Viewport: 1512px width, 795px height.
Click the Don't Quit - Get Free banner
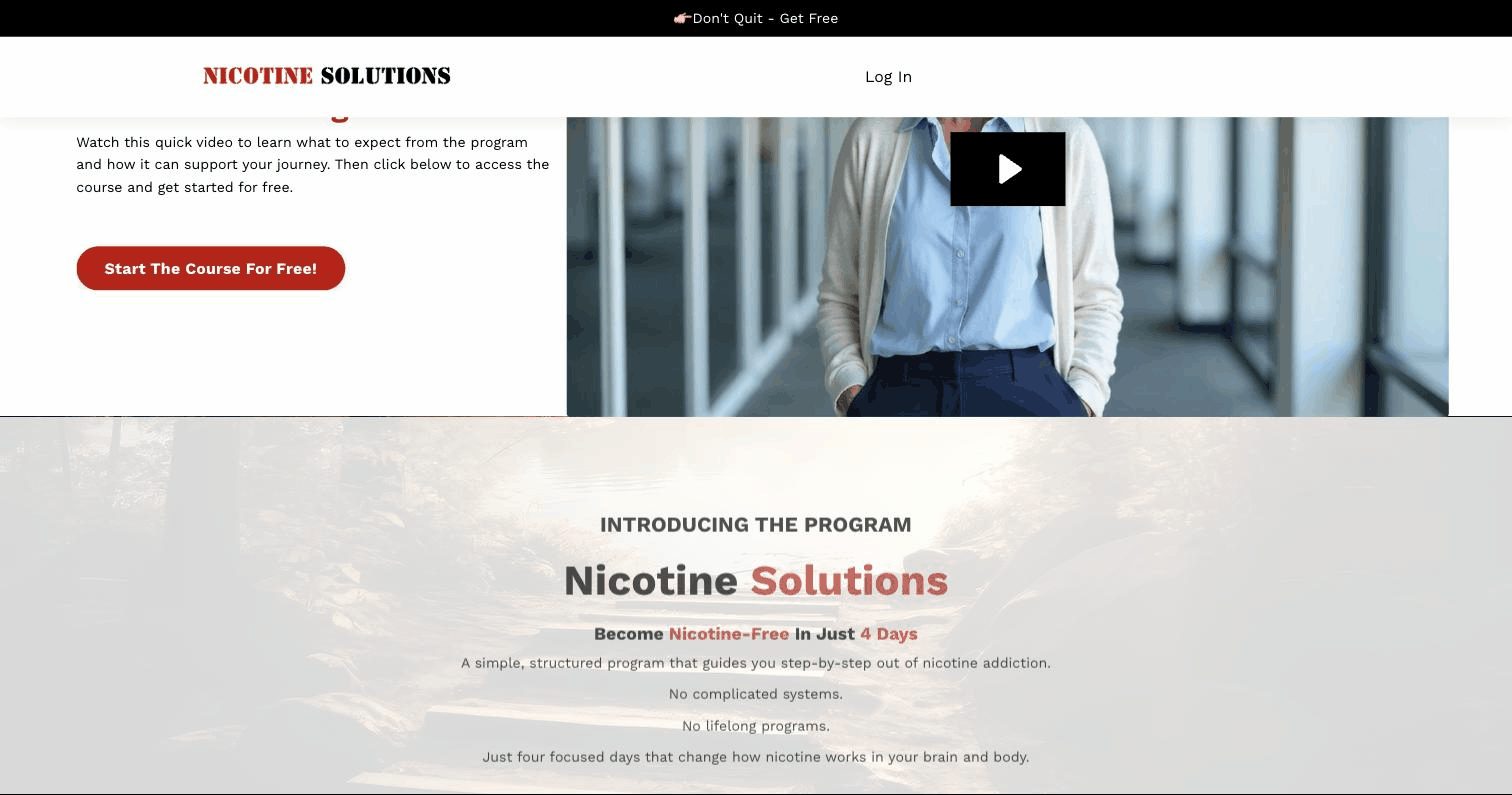click(x=756, y=18)
